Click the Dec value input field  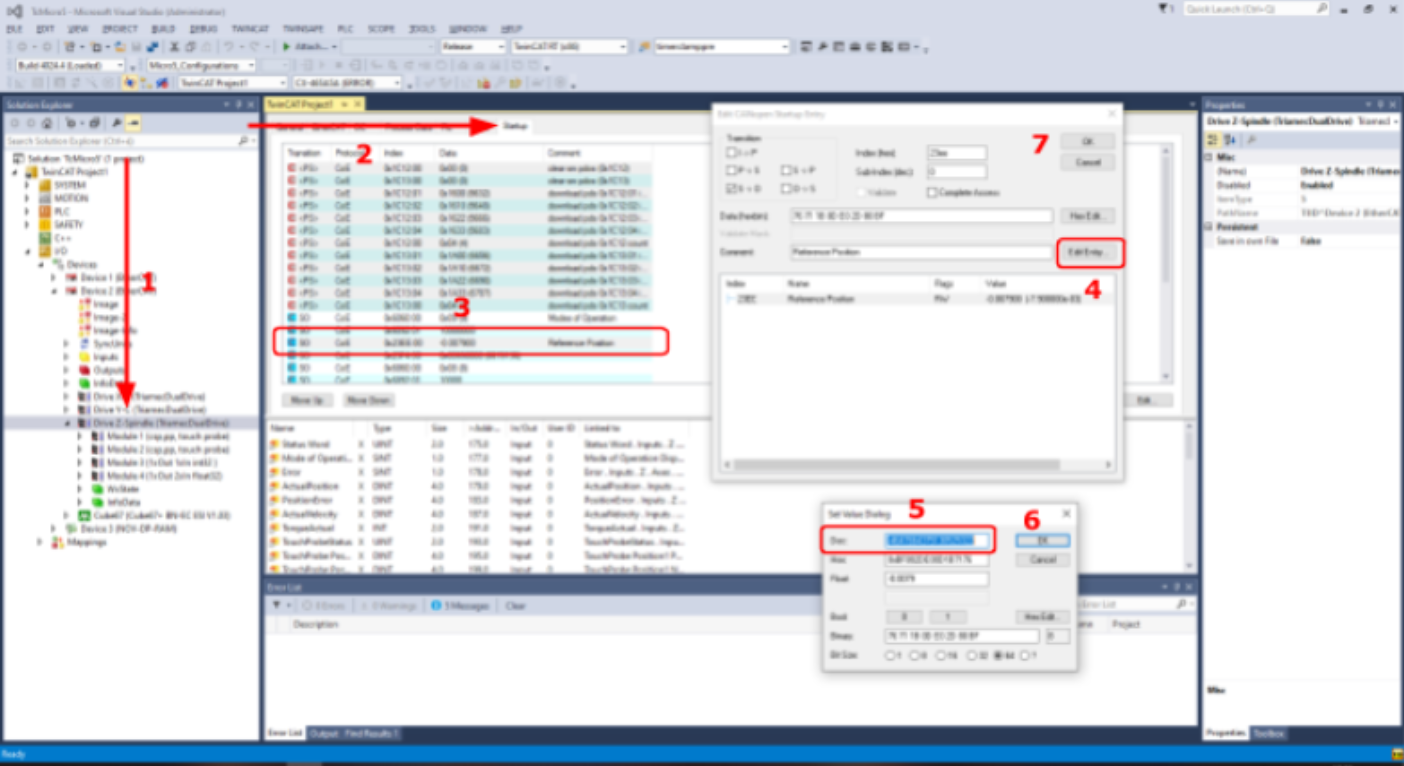pos(935,540)
